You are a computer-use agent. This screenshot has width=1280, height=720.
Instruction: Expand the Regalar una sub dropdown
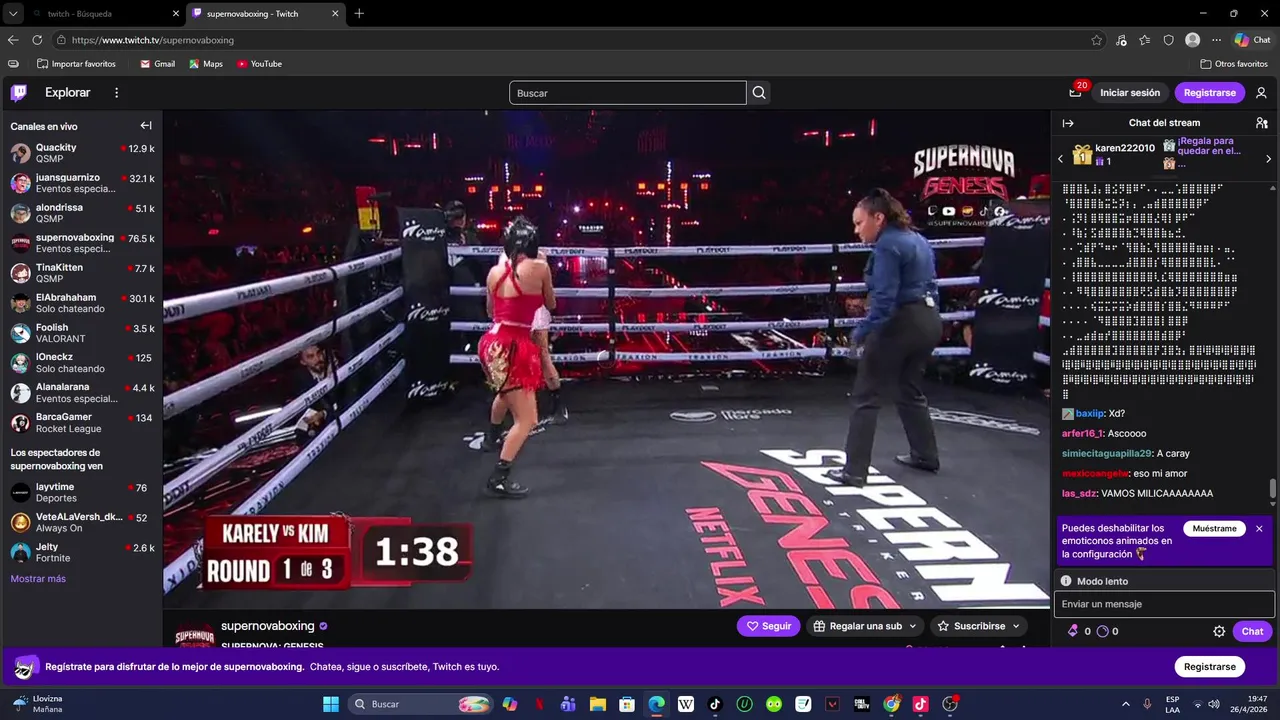(x=866, y=626)
